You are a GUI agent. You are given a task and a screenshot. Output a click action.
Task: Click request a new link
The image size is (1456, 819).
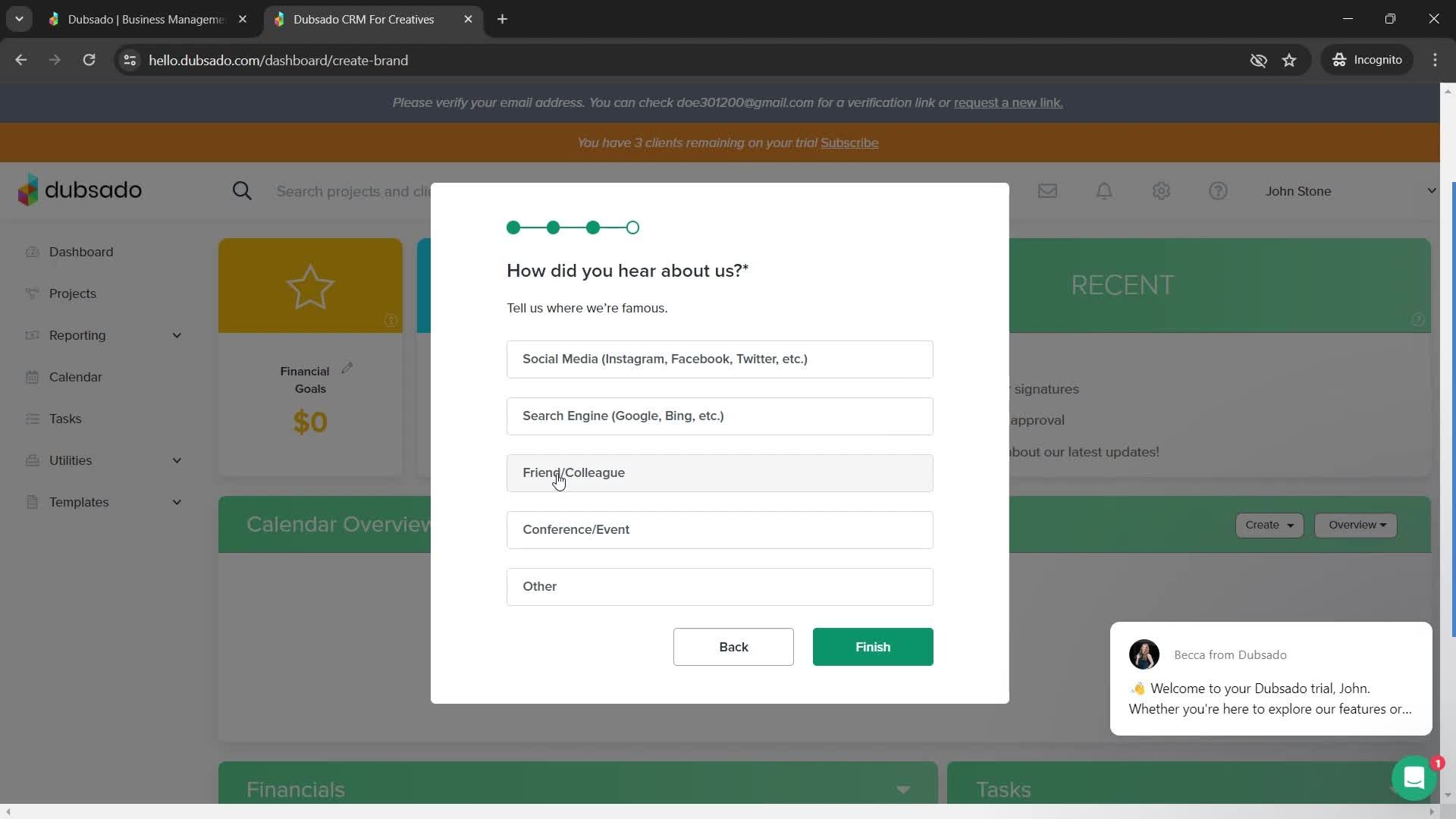click(1008, 102)
